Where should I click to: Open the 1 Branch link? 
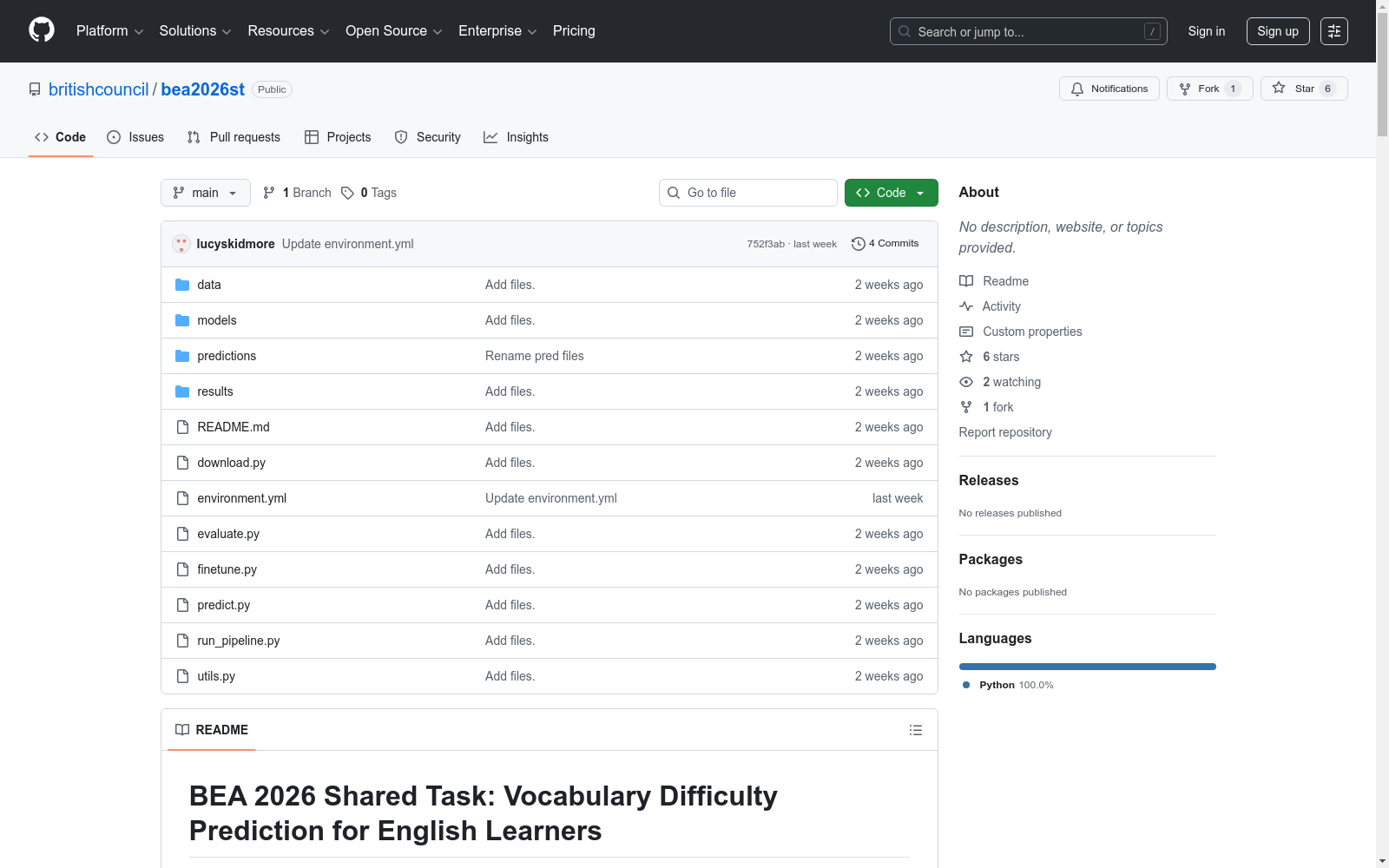pos(298,193)
